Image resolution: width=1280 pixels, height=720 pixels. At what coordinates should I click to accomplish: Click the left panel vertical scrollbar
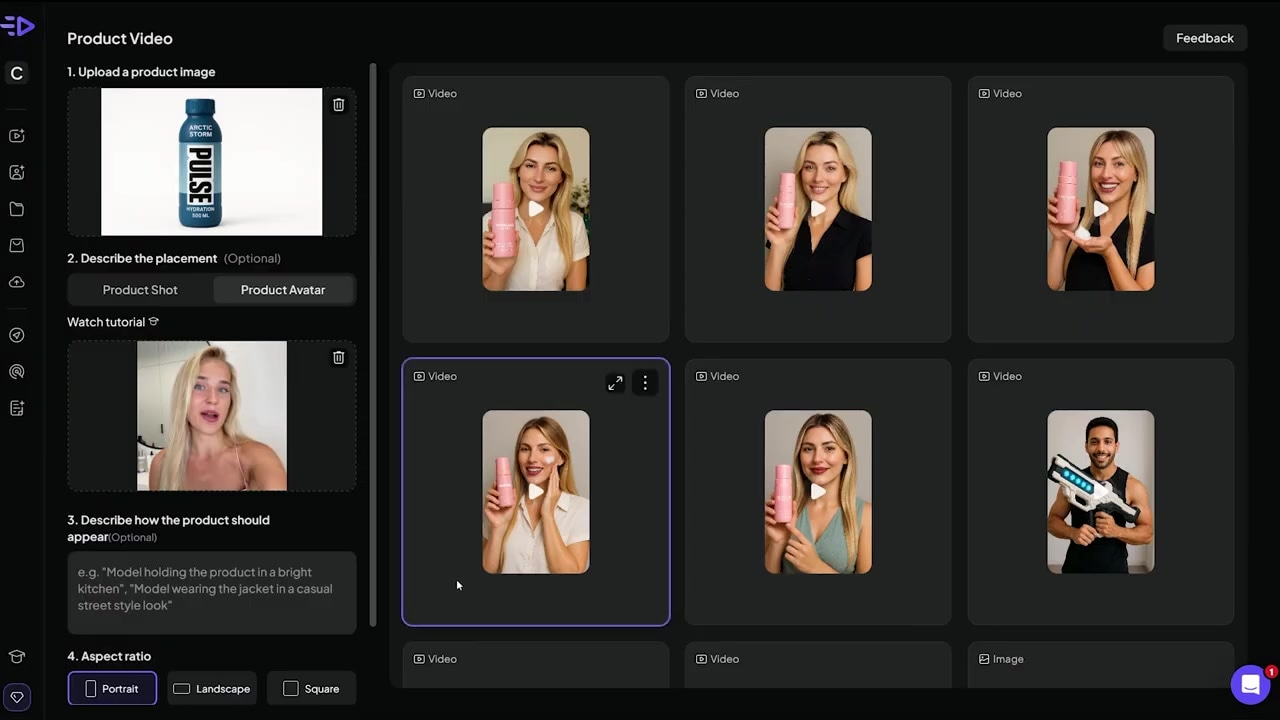(373, 345)
